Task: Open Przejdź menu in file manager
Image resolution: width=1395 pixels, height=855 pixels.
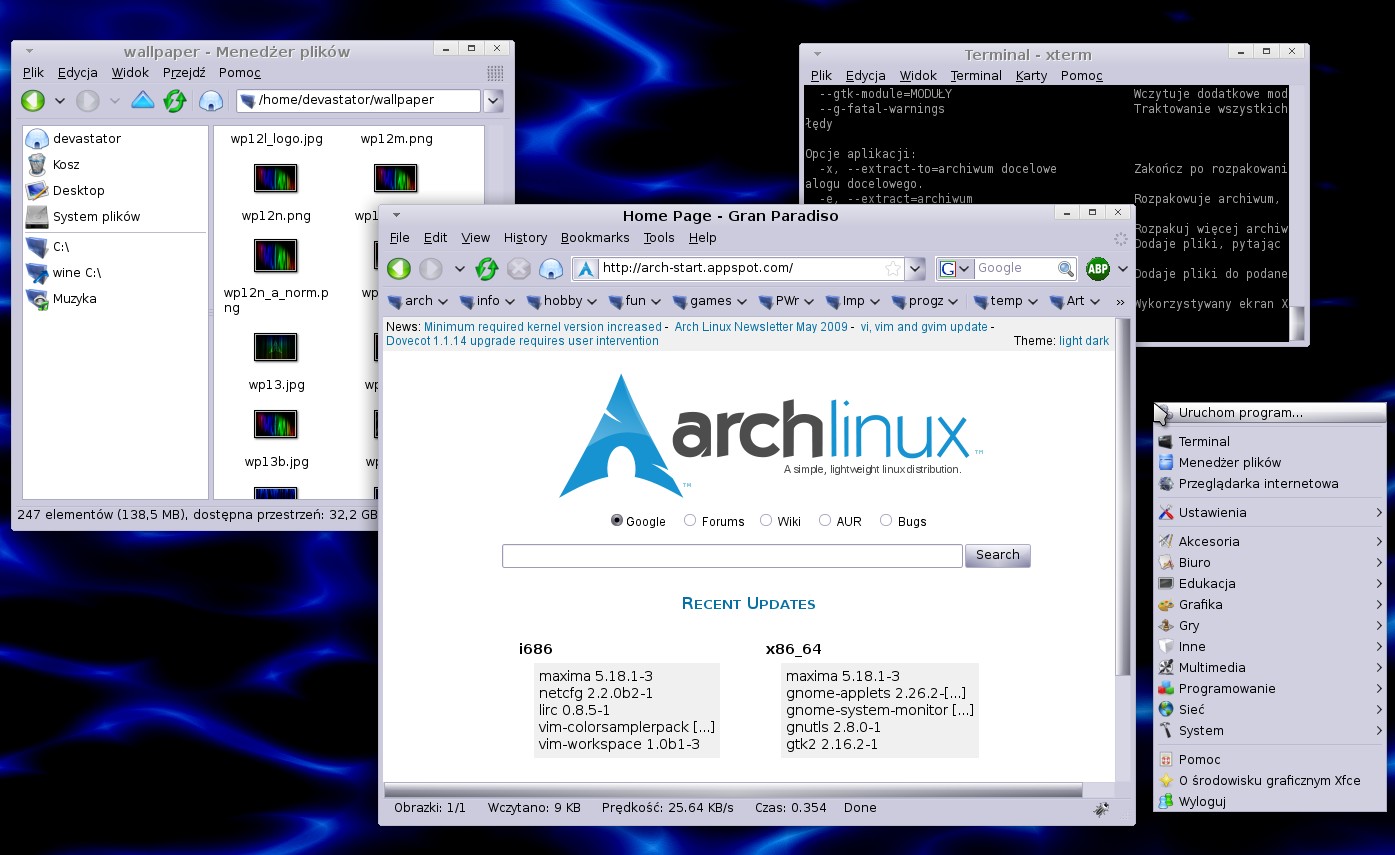Action: [x=184, y=72]
